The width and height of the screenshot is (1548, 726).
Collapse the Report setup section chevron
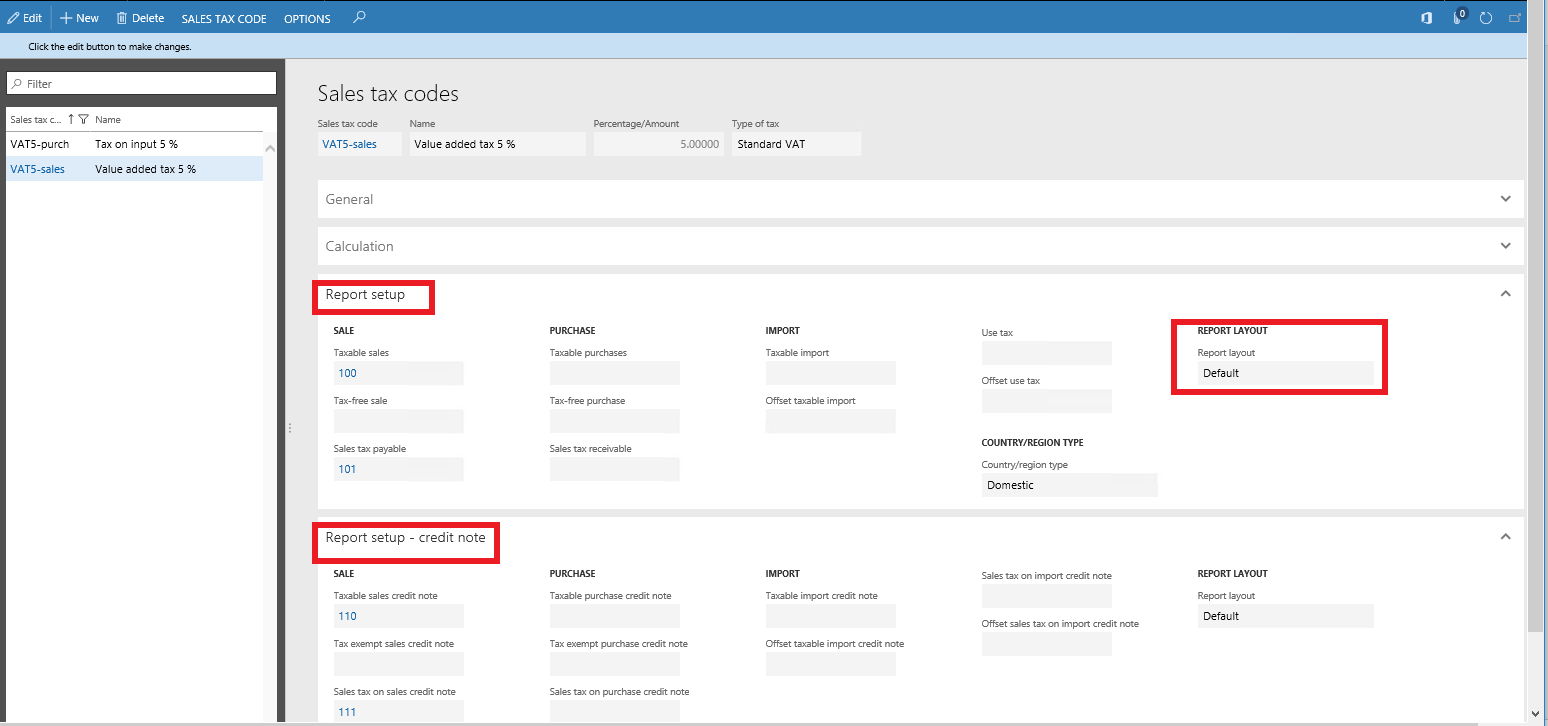tap(1506, 294)
